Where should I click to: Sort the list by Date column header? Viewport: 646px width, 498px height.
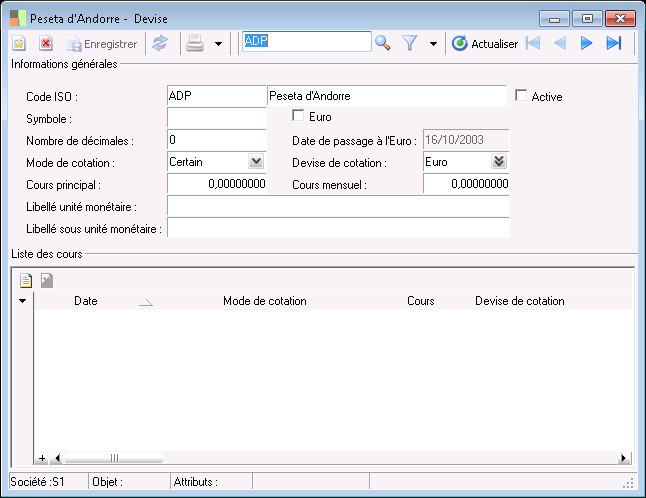86,301
